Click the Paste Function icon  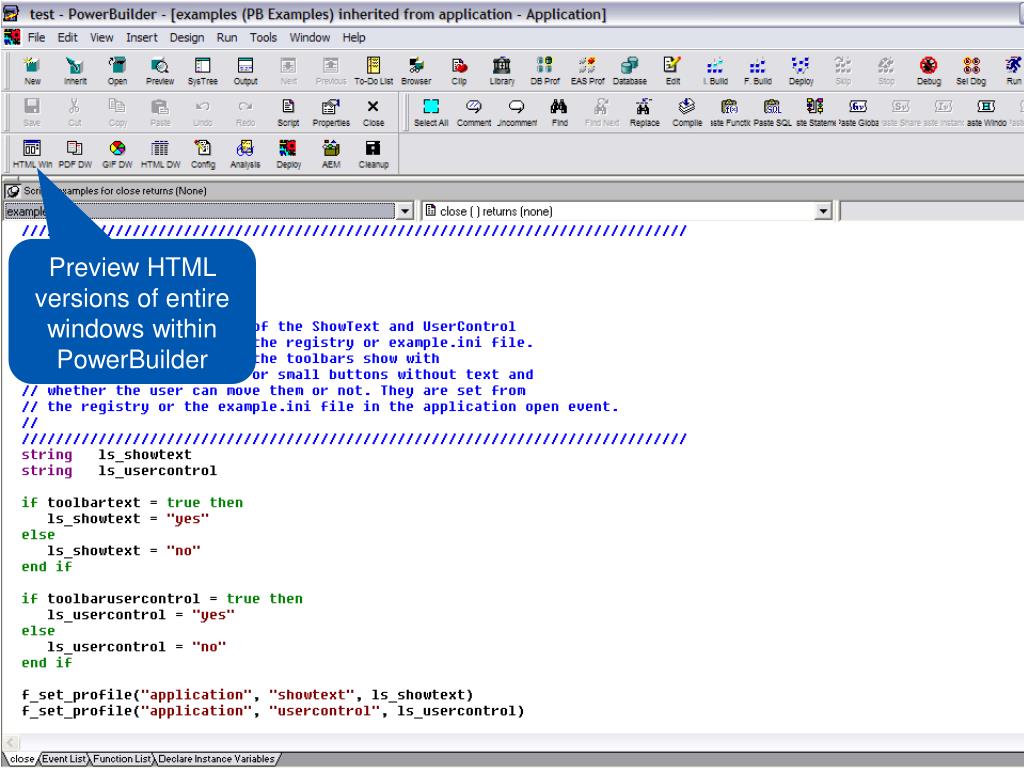coord(730,112)
